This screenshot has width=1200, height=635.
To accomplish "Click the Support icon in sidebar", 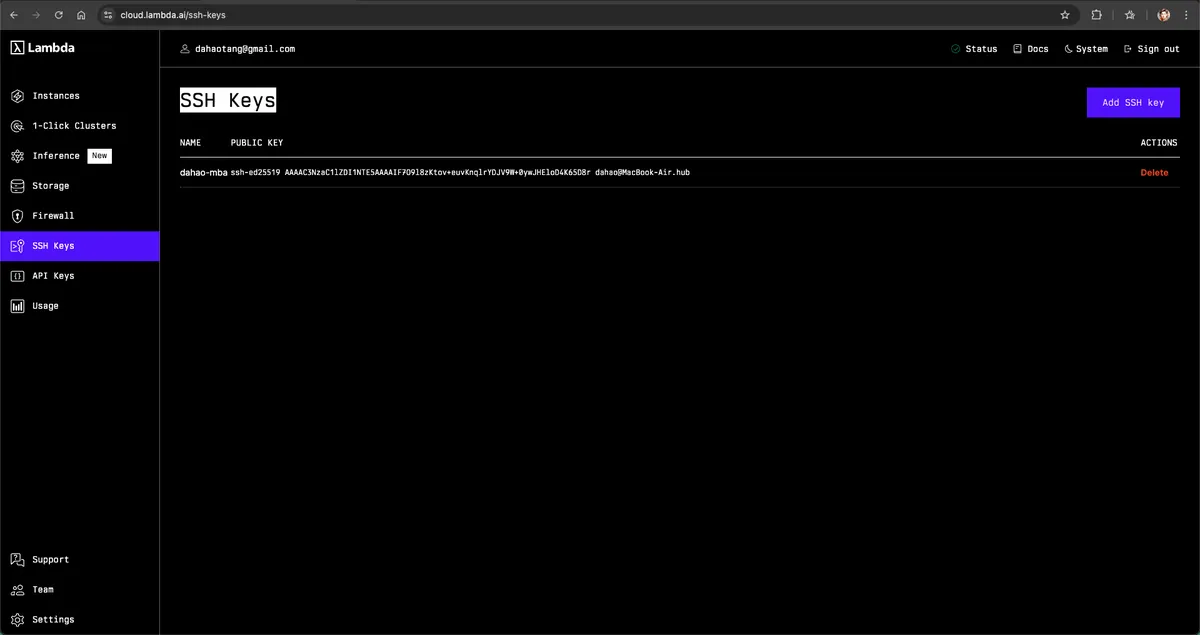I will click(x=17, y=560).
